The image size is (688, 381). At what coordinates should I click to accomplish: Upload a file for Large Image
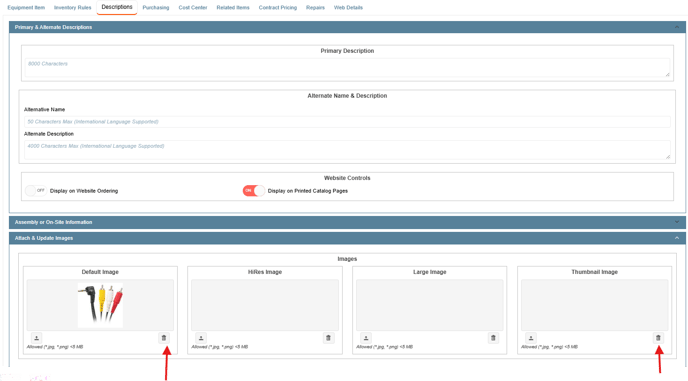point(366,338)
